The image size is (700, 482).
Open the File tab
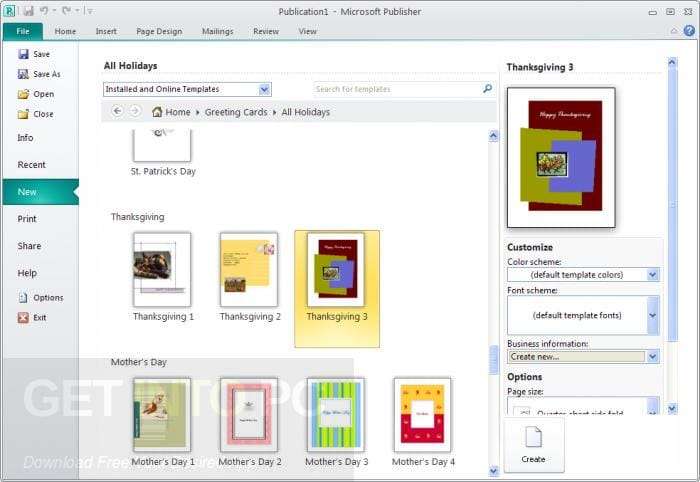pos(23,31)
